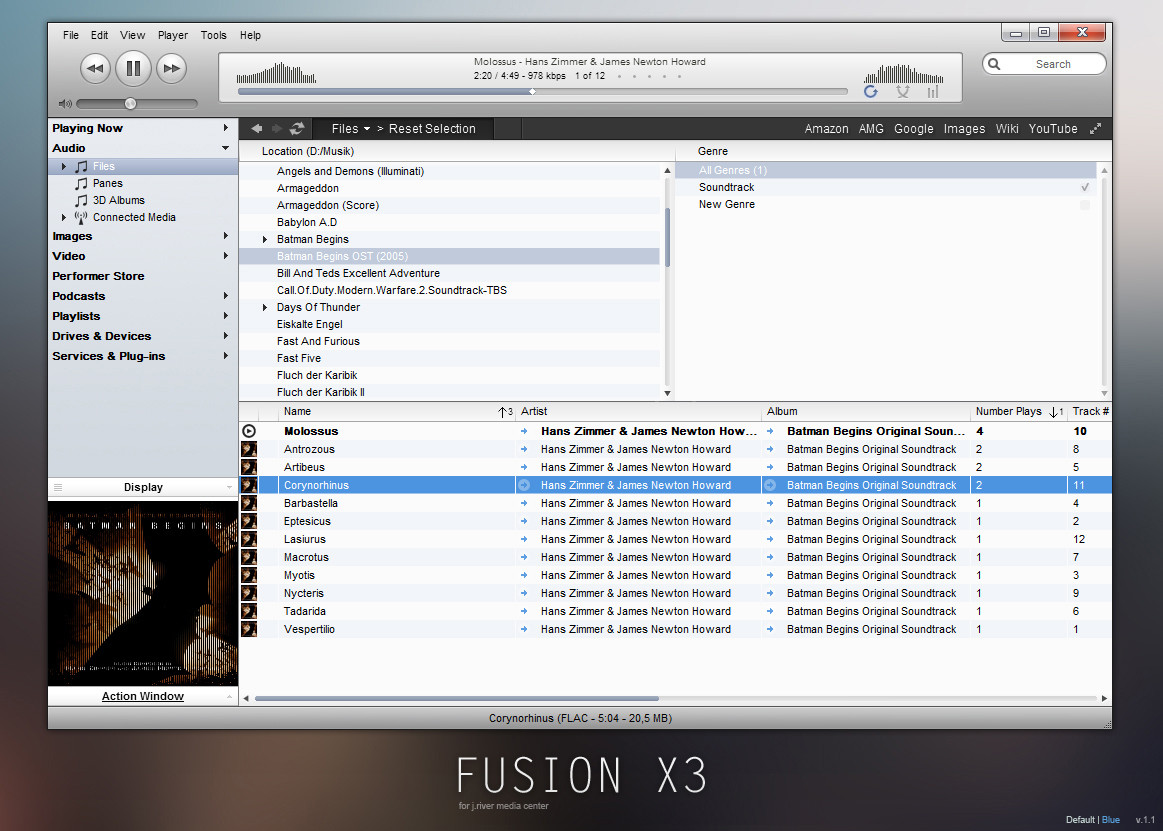Expand the Video section arrow
This screenshot has width=1163, height=831.
pos(225,256)
